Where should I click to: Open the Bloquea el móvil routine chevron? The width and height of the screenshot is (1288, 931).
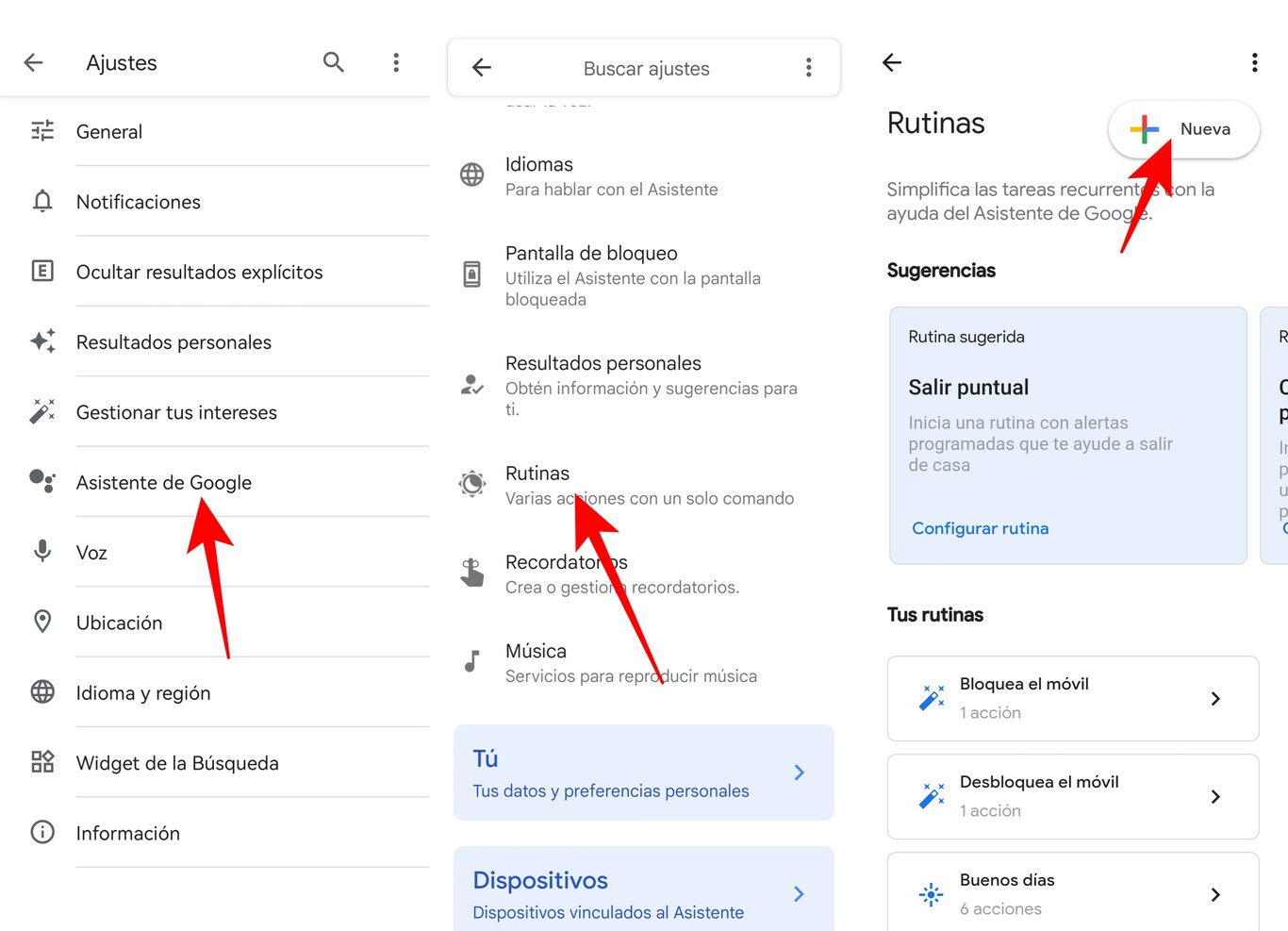coord(1215,699)
